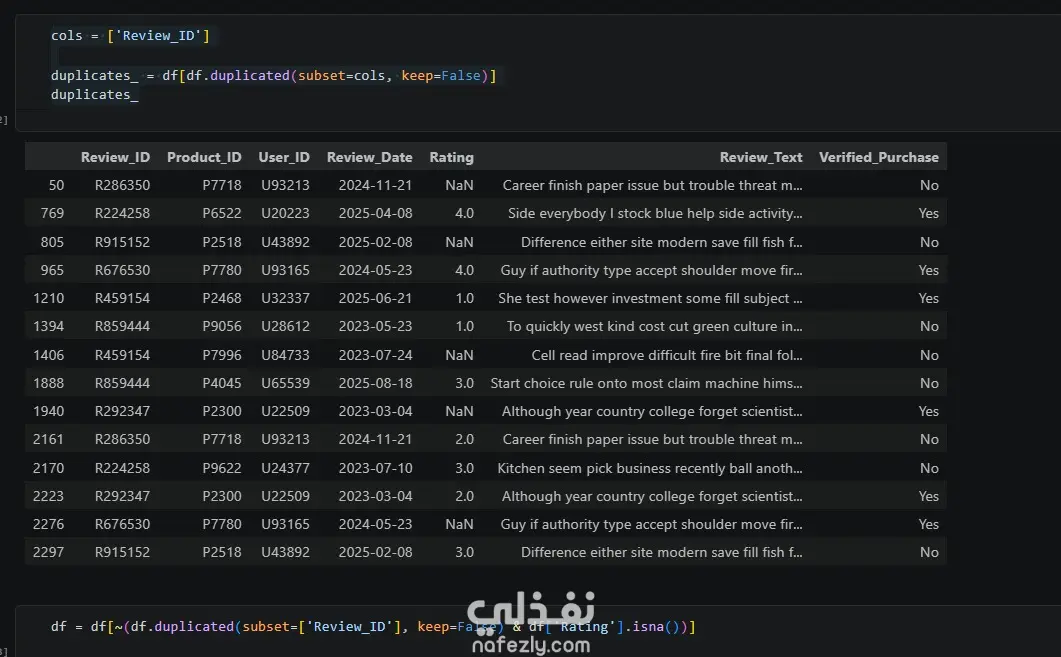Image resolution: width=1061 pixels, height=657 pixels.
Task: Click user ID U84733
Action: click(286, 355)
